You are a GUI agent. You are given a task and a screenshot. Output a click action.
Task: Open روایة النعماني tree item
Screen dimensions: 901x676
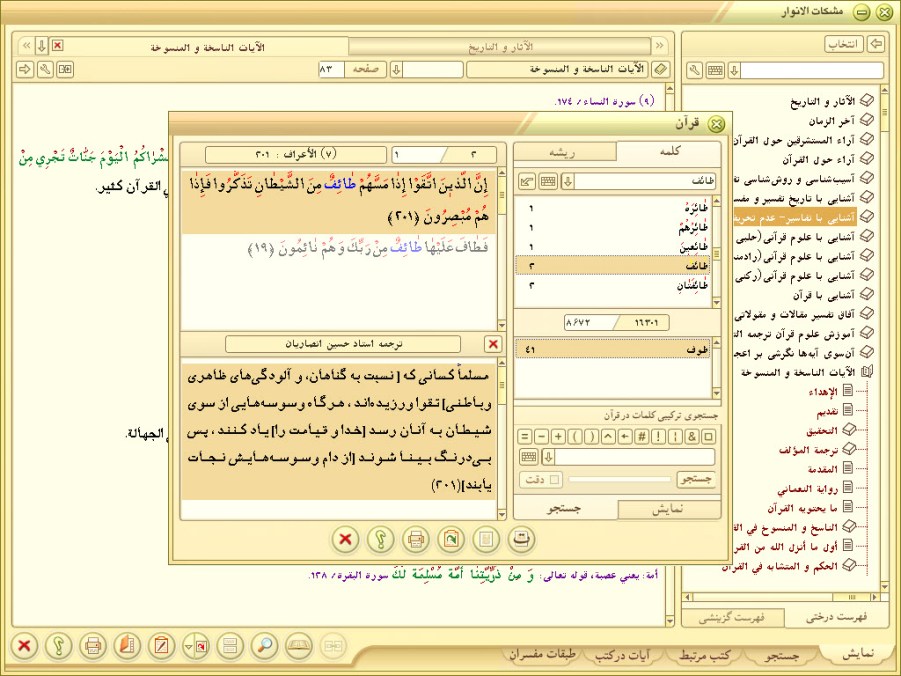[x=807, y=489]
